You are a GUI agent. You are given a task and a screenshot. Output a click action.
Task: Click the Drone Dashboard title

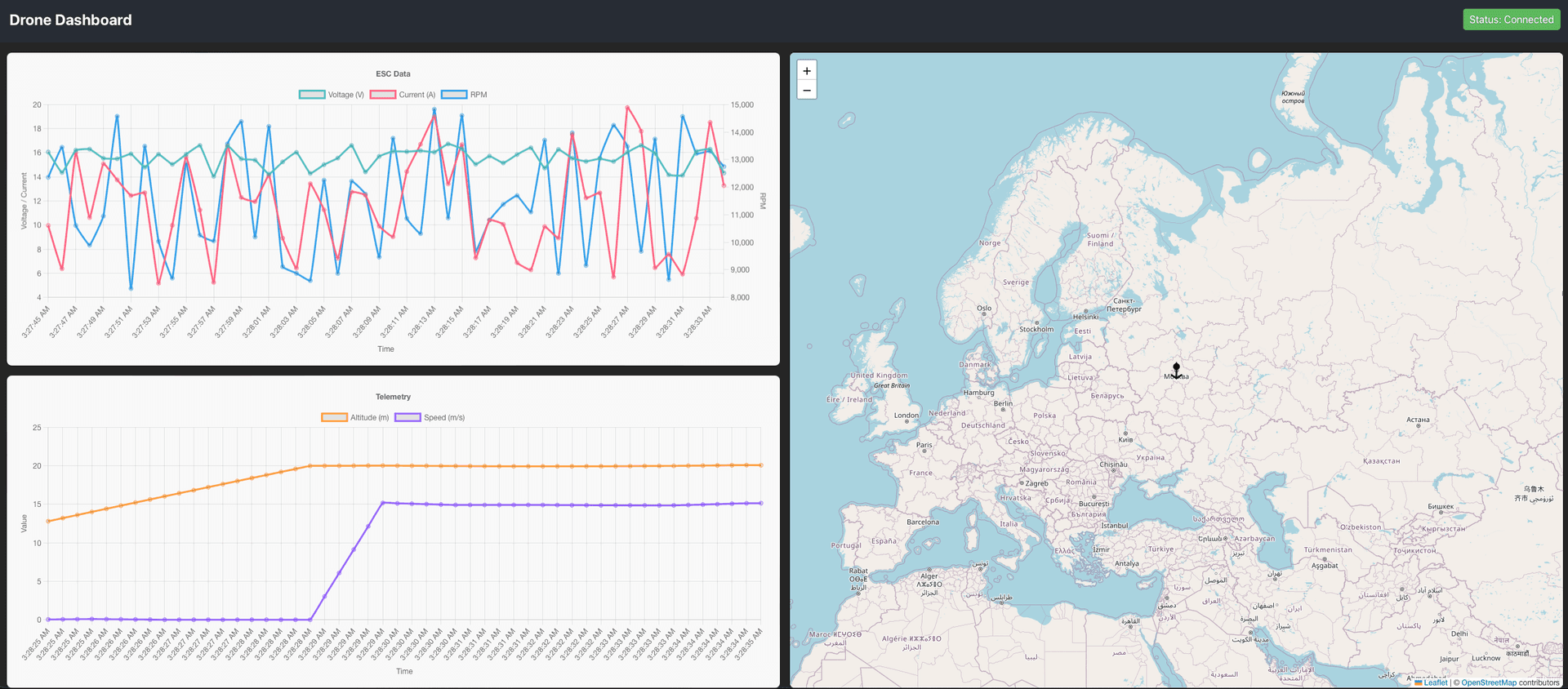[70, 20]
